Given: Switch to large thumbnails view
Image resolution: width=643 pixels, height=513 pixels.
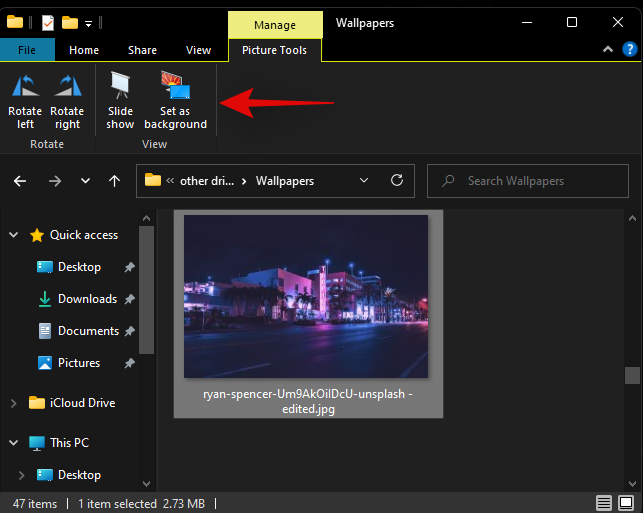Looking at the screenshot, I should [629, 502].
